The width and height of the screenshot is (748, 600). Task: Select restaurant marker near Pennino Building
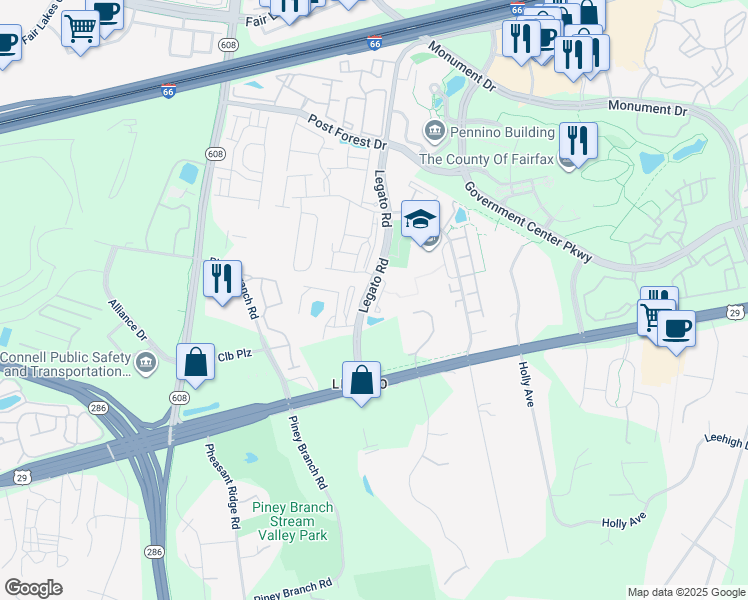[x=578, y=142]
